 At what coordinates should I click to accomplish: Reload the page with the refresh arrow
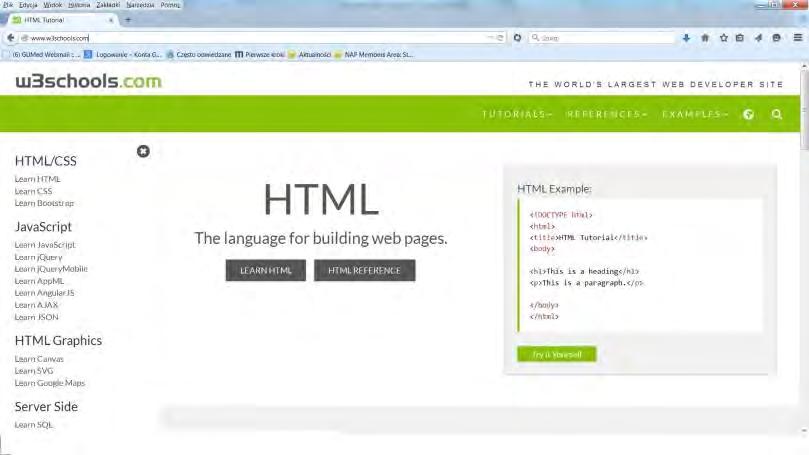(x=499, y=38)
